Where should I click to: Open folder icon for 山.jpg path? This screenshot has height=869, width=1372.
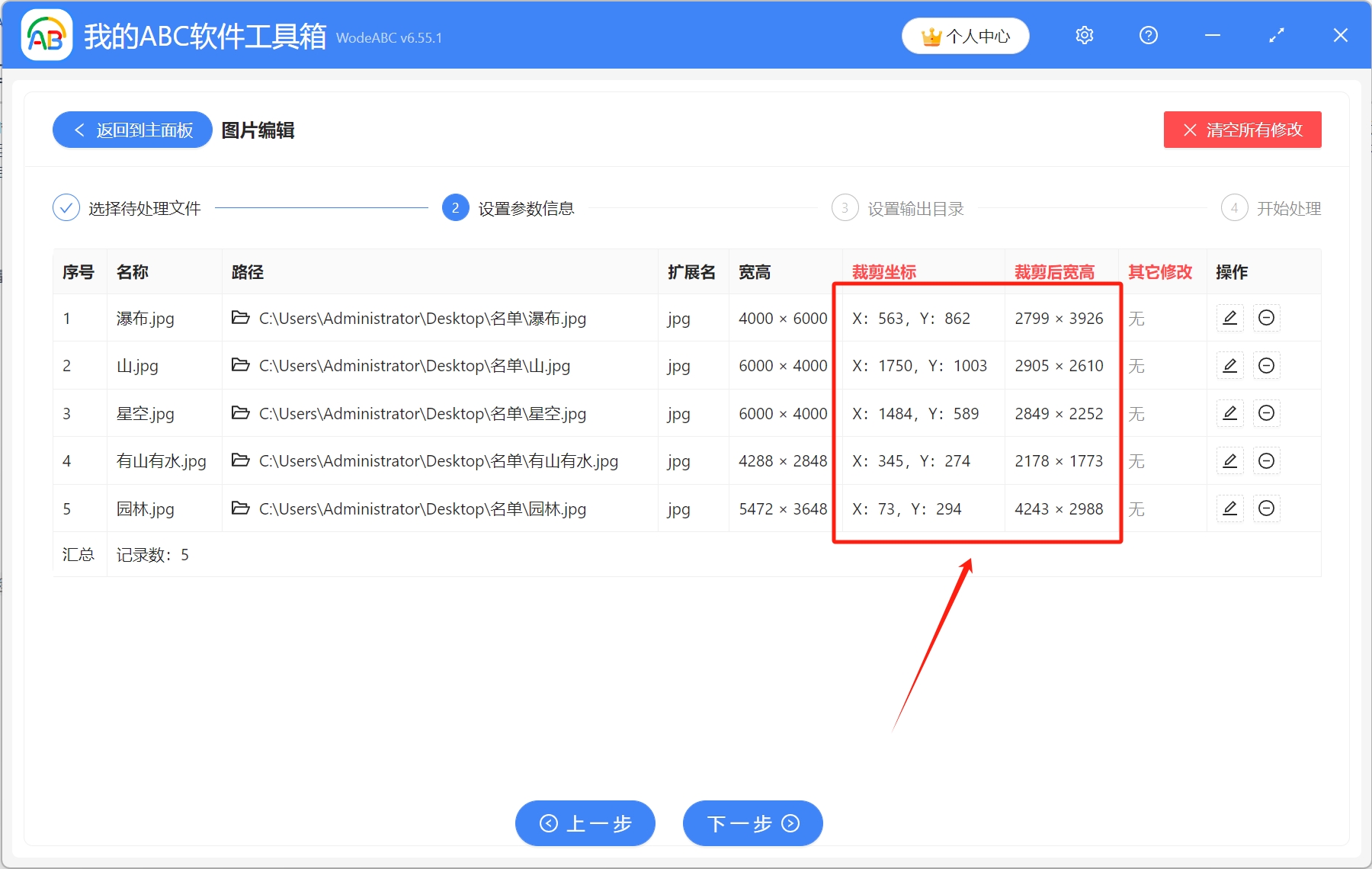(x=241, y=365)
